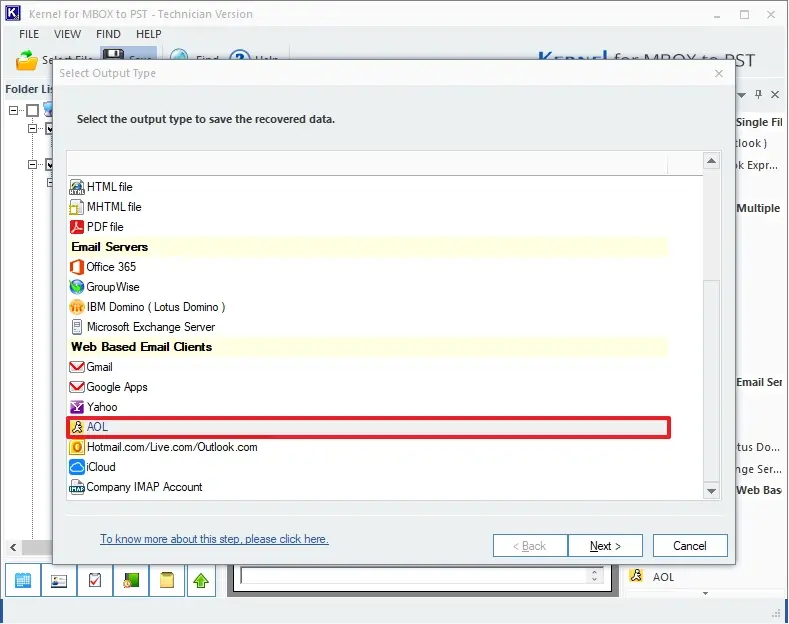
Task: Select the Hotmail.com/Live.com/Outlook.com icon
Action: point(76,447)
